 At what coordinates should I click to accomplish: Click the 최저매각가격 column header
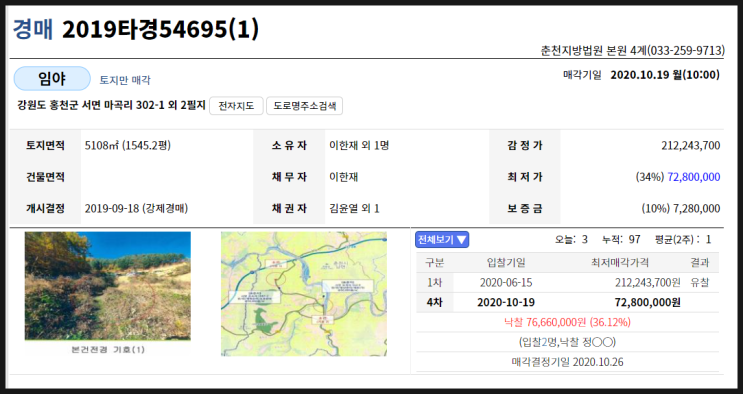click(x=619, y=262)
